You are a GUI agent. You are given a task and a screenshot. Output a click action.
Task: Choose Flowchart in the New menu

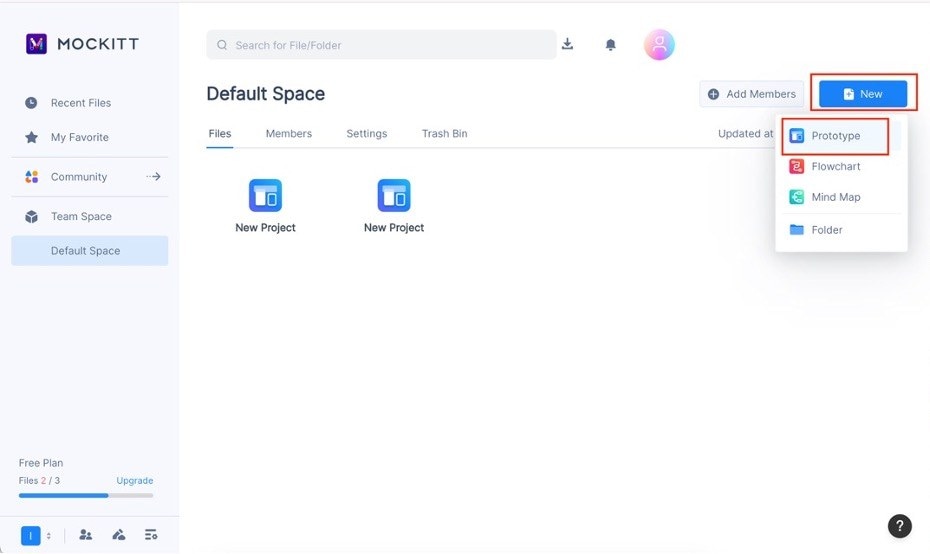coord(835,166)
